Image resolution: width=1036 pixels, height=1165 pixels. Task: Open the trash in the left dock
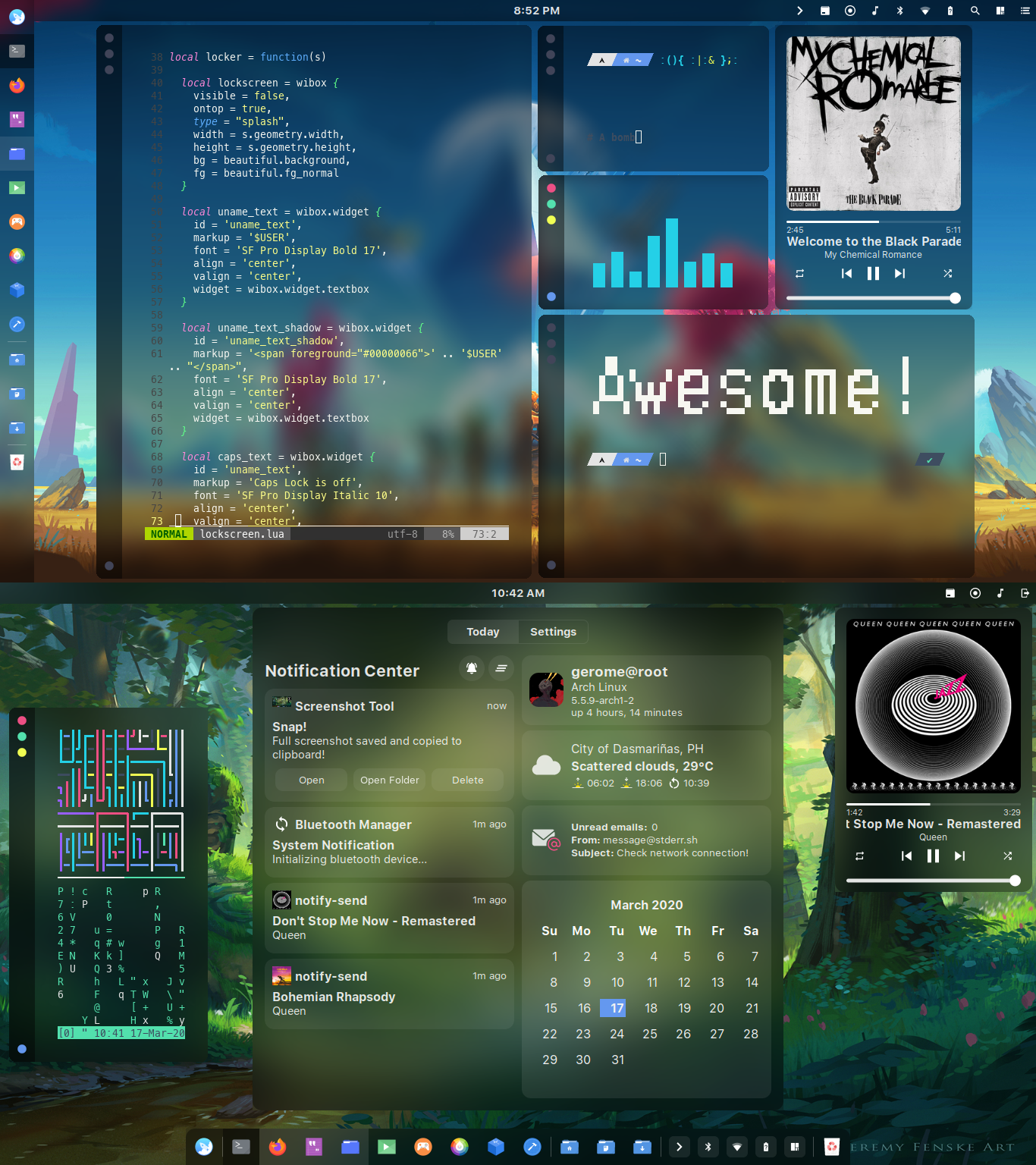tap(17, 462)
